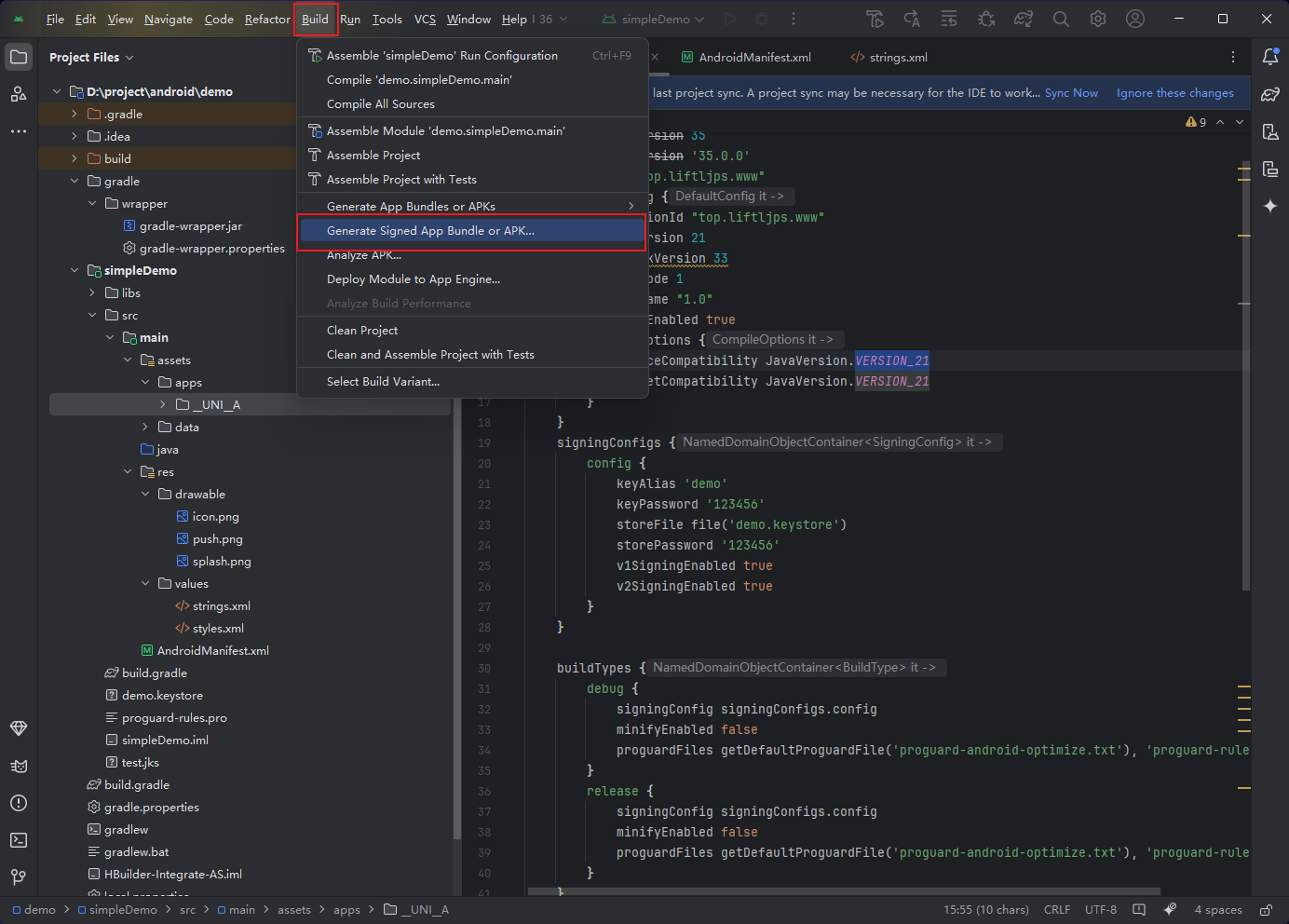Collapse the drawable folder
The width and height of the screenshot is (1289, 924).
pyautogui.click(x=145, y=495)
